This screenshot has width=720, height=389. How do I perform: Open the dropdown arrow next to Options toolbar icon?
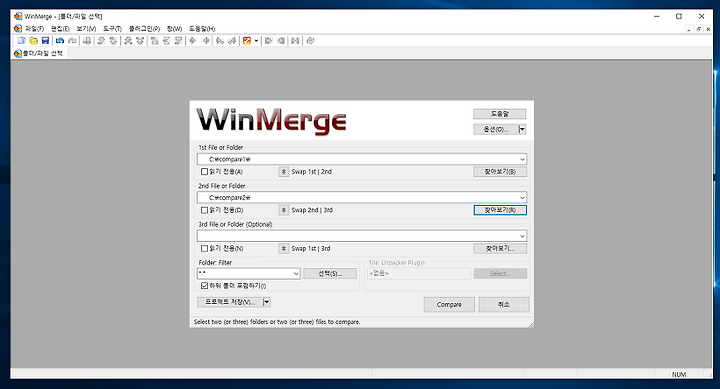[256, 41]
